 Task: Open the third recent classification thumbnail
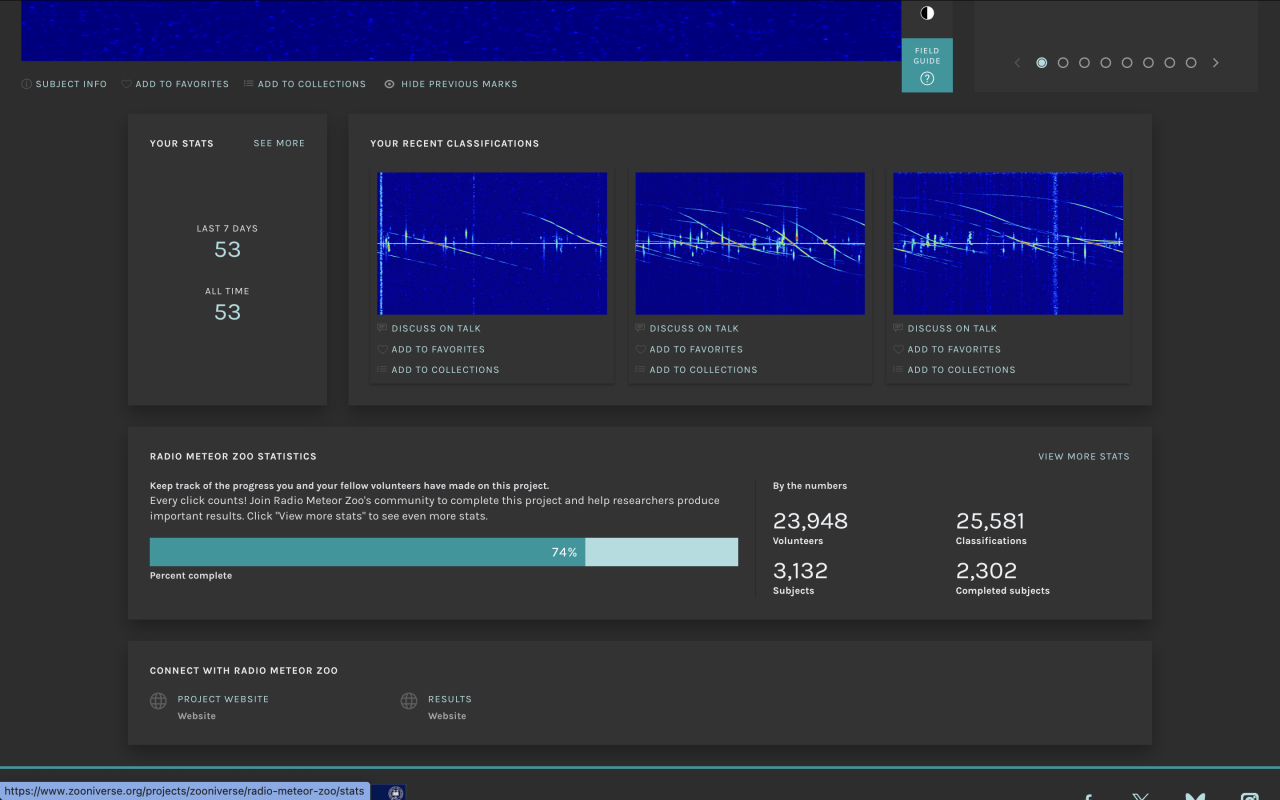click(x=1008, y=243)
